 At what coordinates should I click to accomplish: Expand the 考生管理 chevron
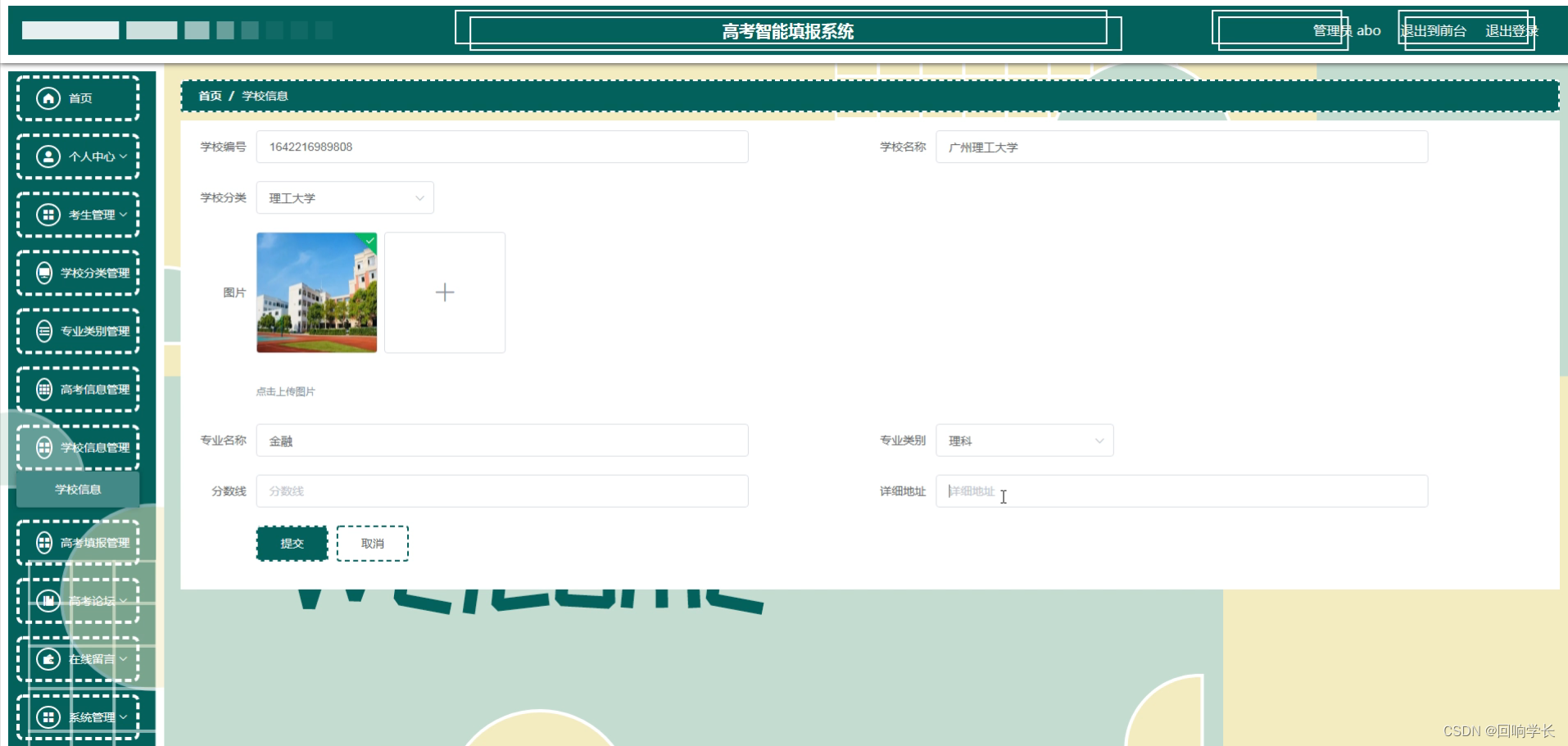tap(122, 214)
